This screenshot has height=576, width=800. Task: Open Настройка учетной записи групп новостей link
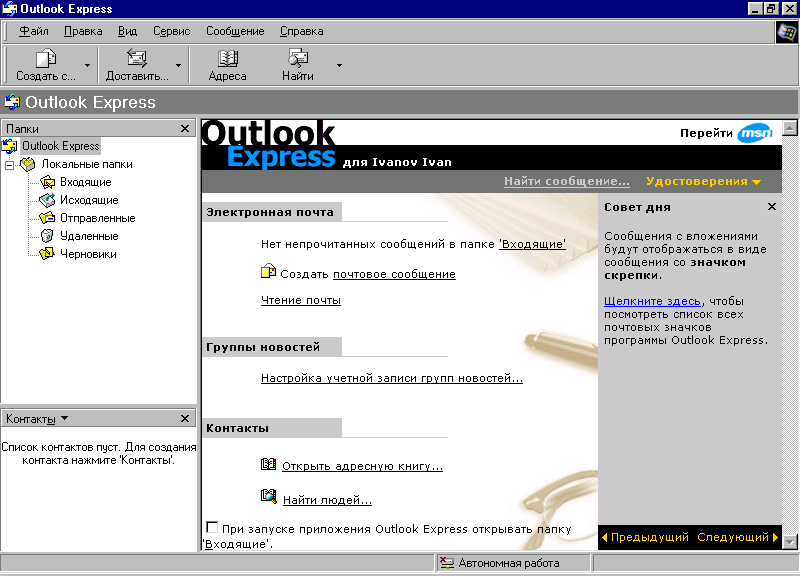point(392,378)
